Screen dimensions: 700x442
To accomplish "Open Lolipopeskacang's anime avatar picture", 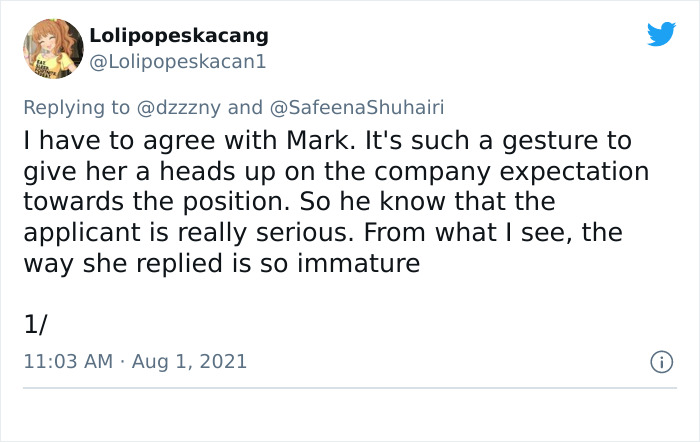I will tap(53, 49).
